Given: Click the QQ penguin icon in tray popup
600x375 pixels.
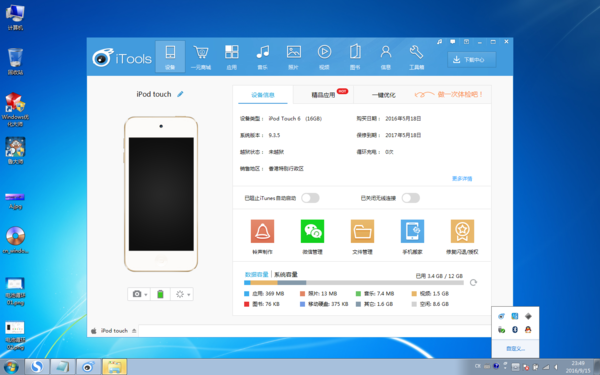Looking at the screenshot, I should pyautogui.click(x=528, y=329).
